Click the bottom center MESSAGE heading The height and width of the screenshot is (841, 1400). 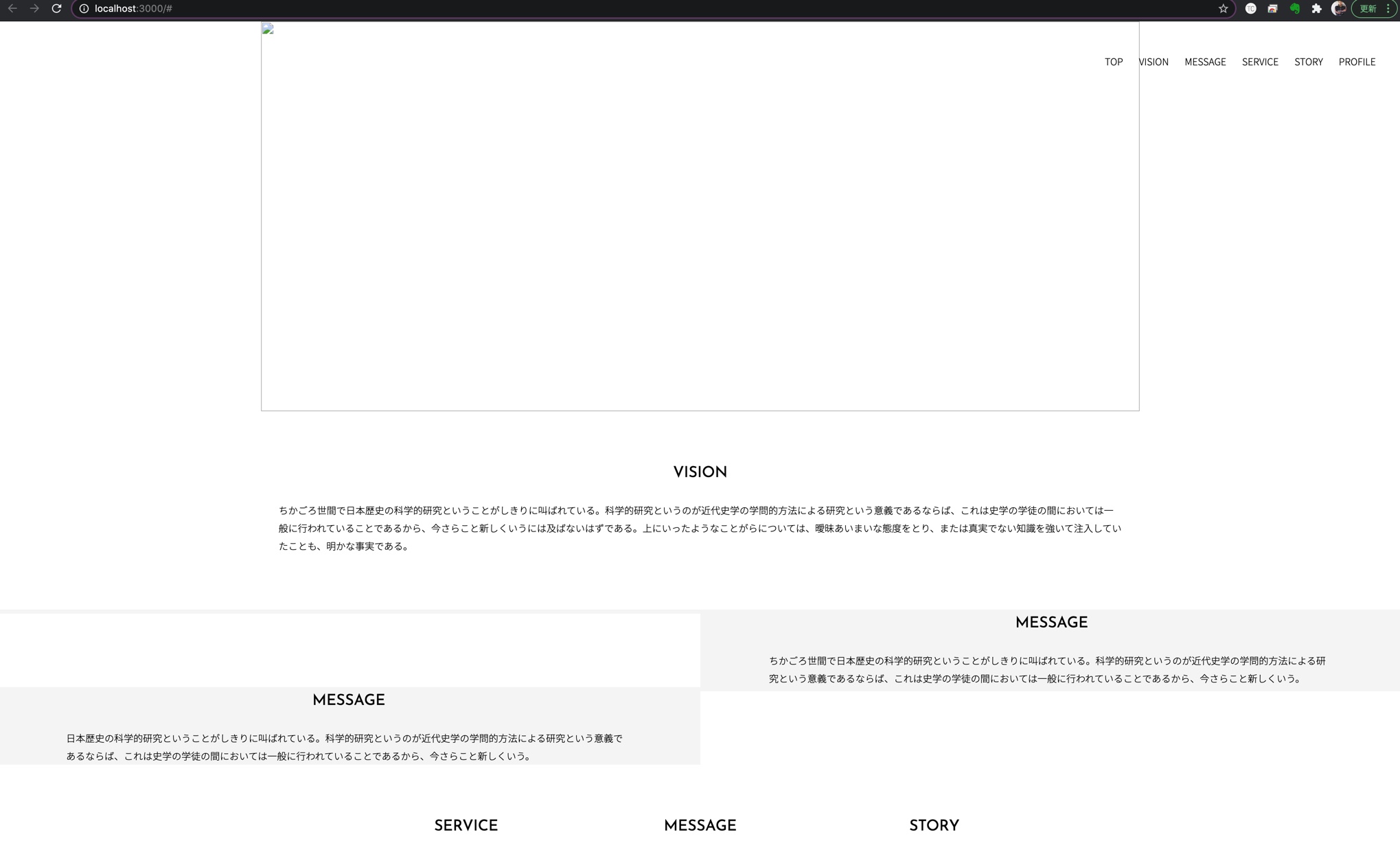point(700,826)
